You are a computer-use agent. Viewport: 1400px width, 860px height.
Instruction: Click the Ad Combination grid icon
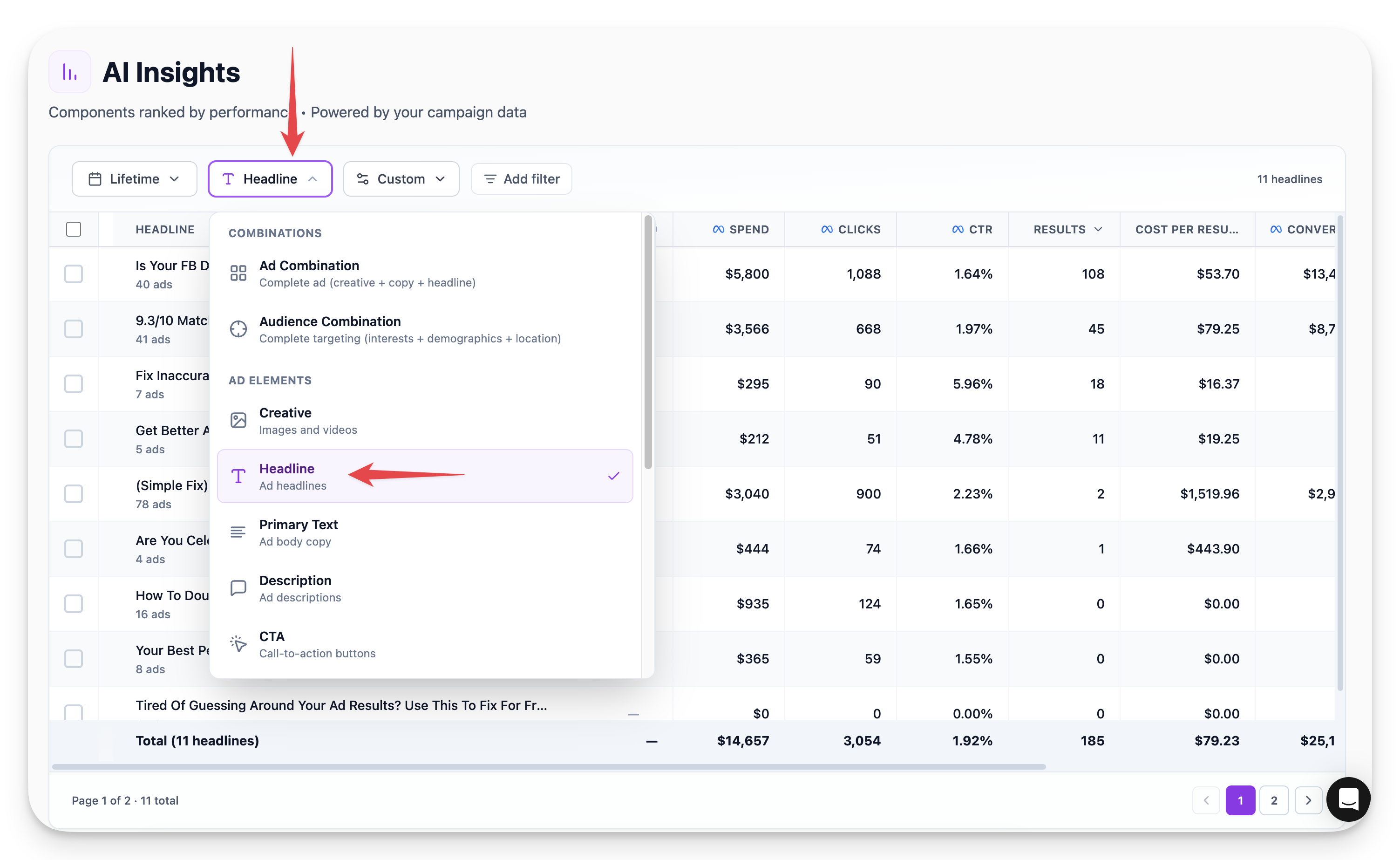238,273
